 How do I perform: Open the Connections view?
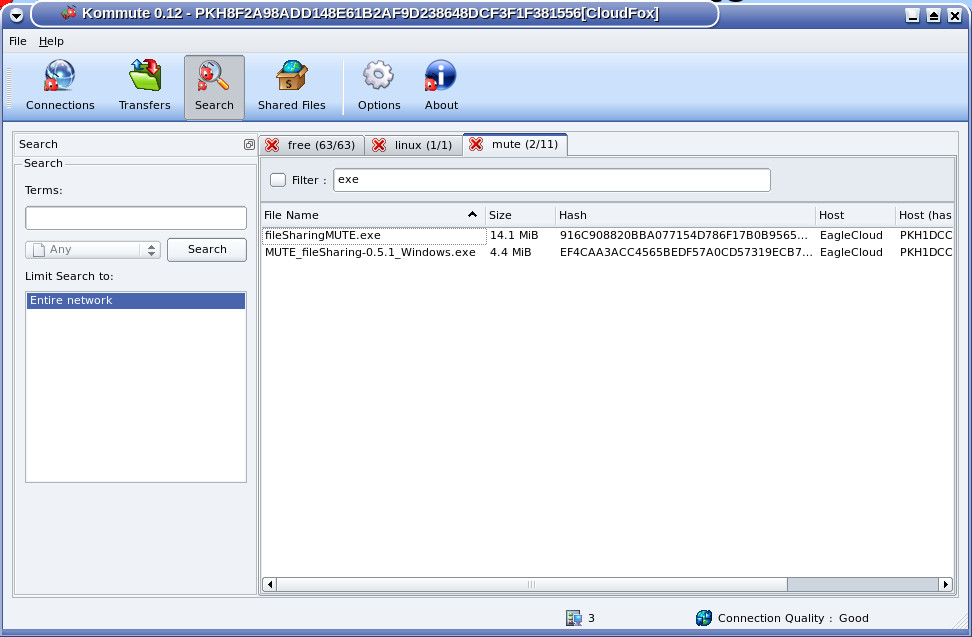60,87
